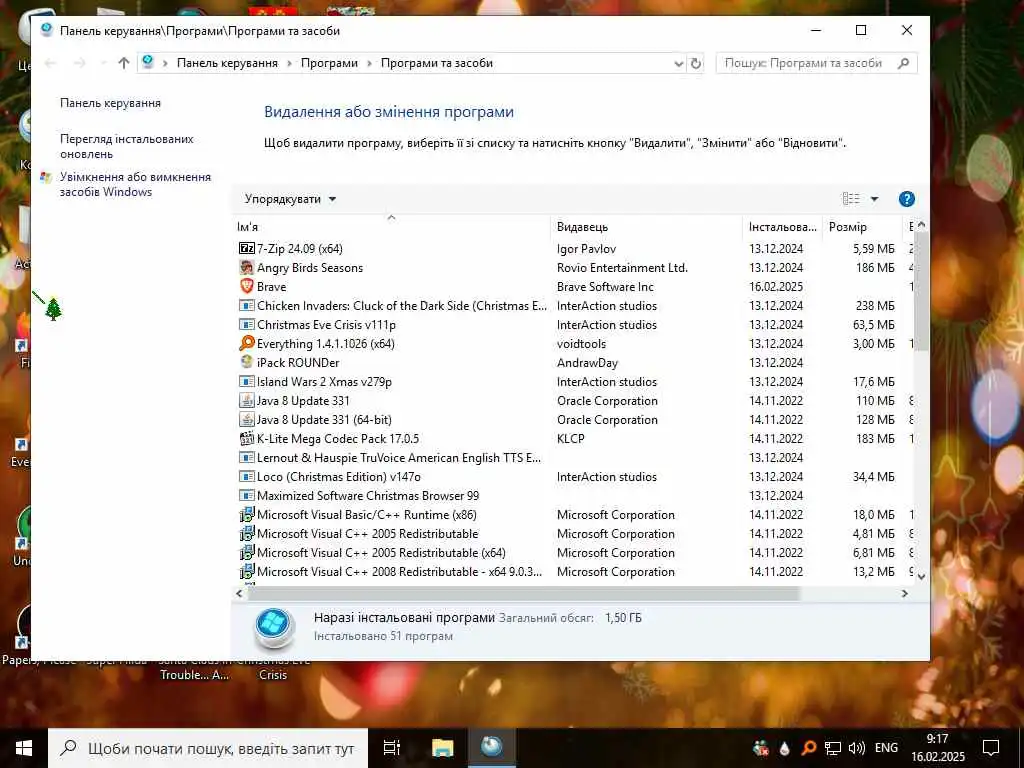Click the horizontal scroll right arrow

[904, 594]
